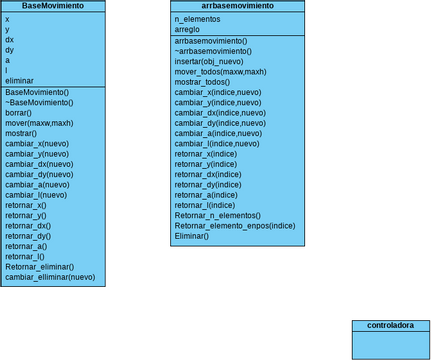Select borrar() operation
431x360 pixels.
click(x=18, y=113)
